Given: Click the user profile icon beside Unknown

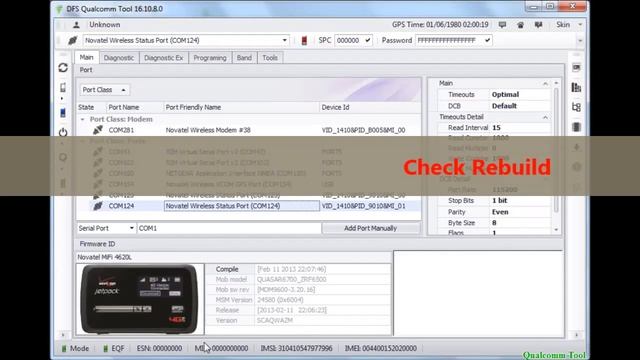Looking at the screenshot, I should [x=76, y=25].
